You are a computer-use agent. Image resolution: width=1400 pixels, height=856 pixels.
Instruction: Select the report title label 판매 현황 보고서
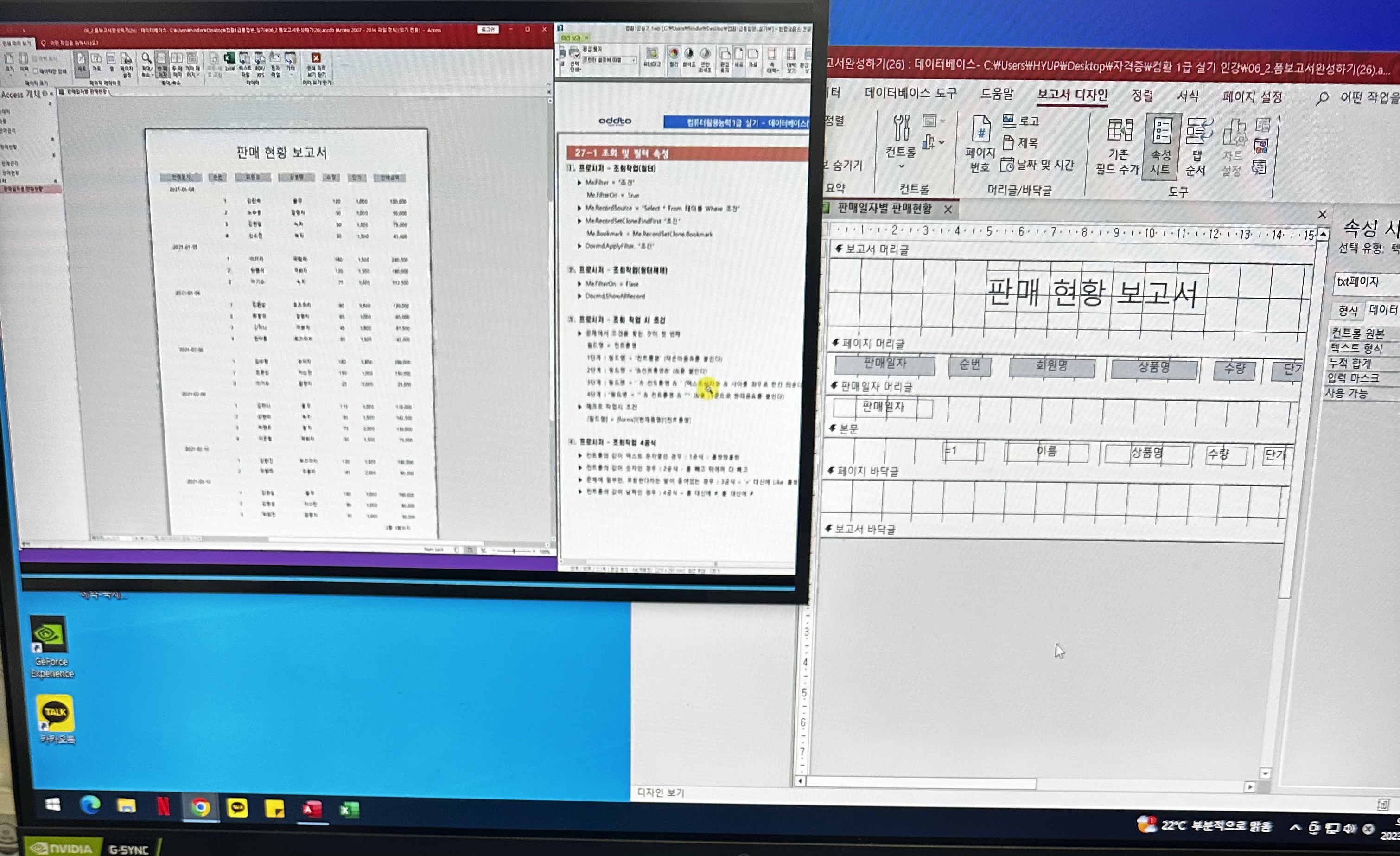click(1092, 292)
